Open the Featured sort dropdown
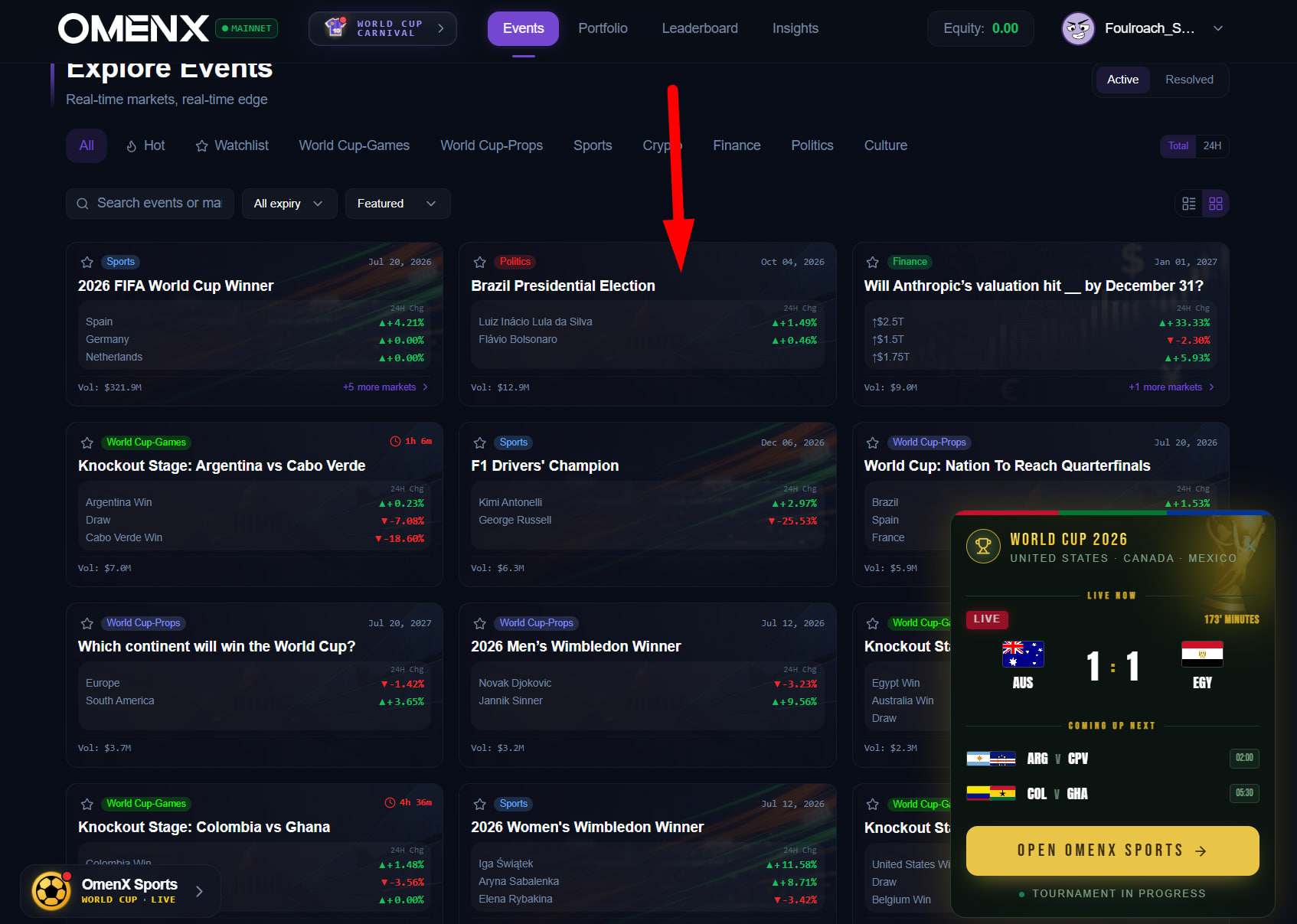The height and width of the screenshot is (924, 1297). point(397,204)
